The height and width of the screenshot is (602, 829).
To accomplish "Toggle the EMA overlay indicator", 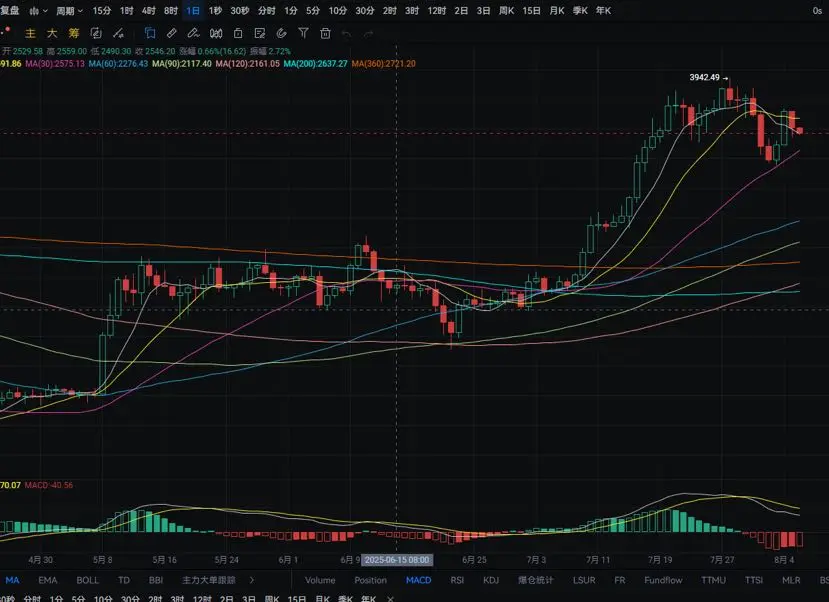I will click(x=48, y=580).
